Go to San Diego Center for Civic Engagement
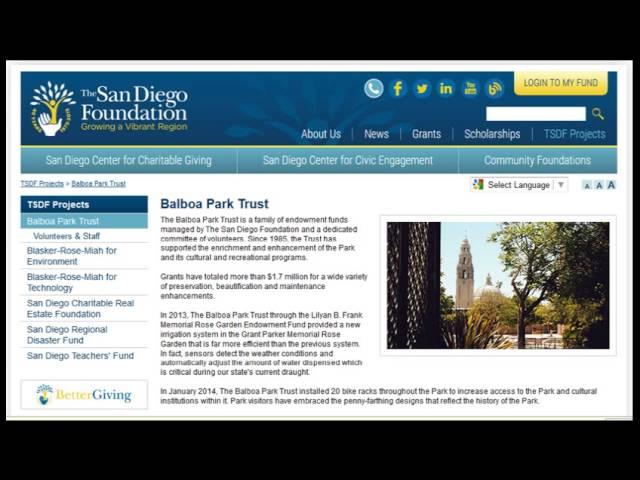 [348, 160]
